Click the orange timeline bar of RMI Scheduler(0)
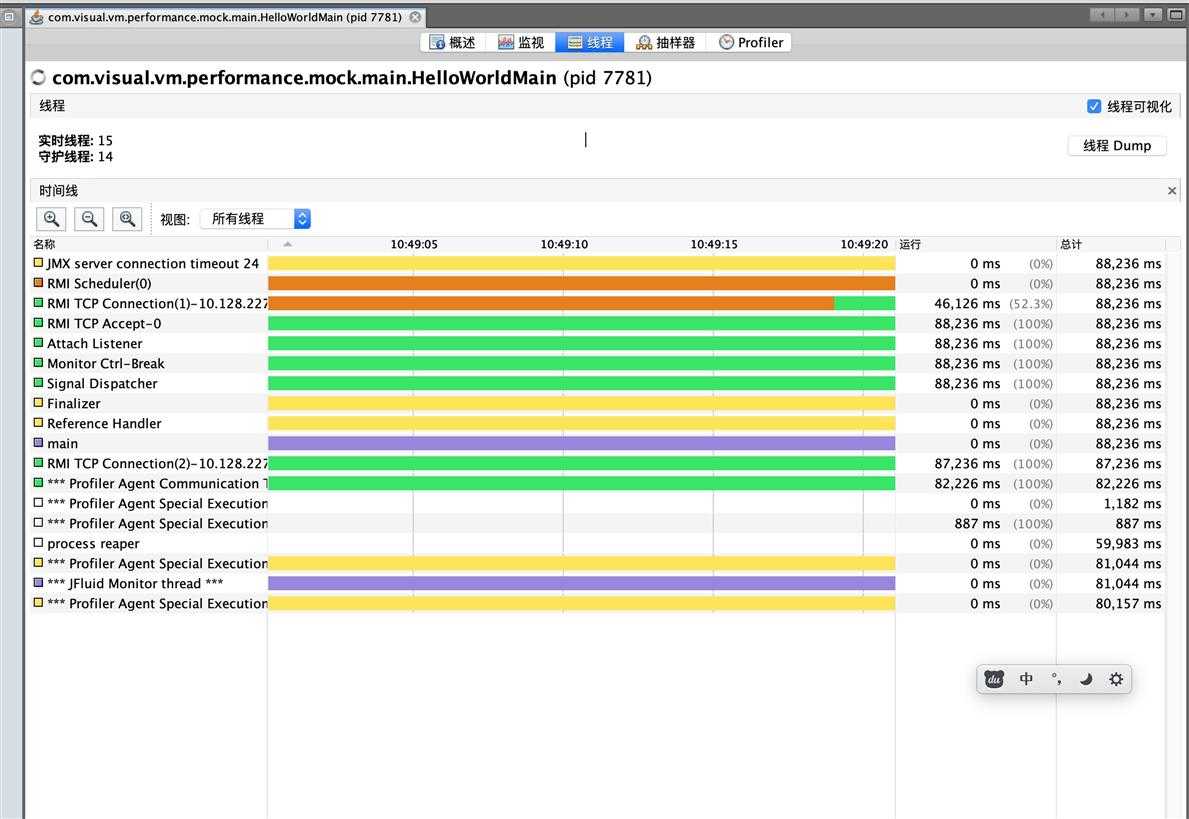1189x819 pixels. pos(582,284)
